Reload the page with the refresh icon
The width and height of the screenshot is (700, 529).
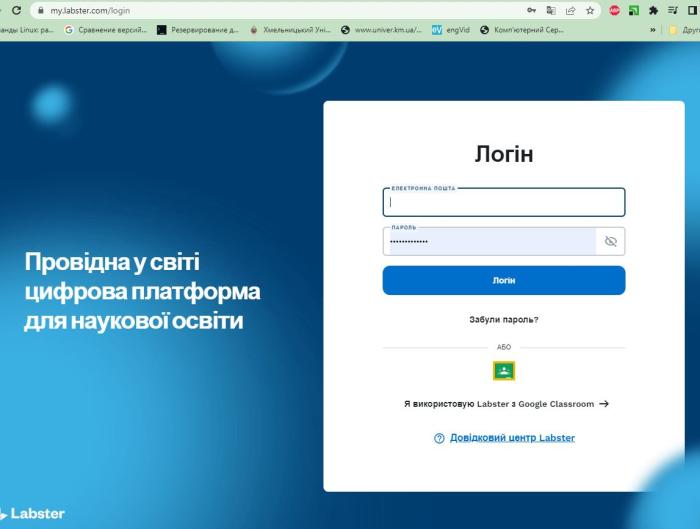(17, 10)
